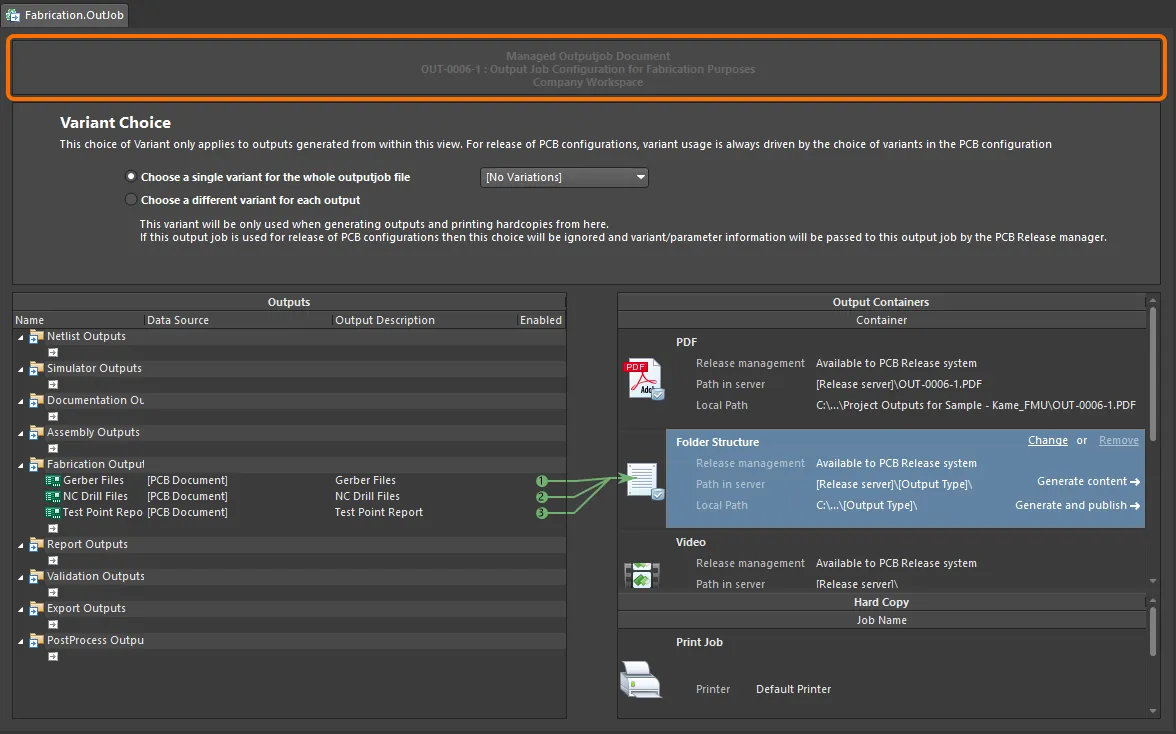This screenshot has height=734, width=1176.
Task: Click the Test Point Report output icon
Action: click(53, 513)
